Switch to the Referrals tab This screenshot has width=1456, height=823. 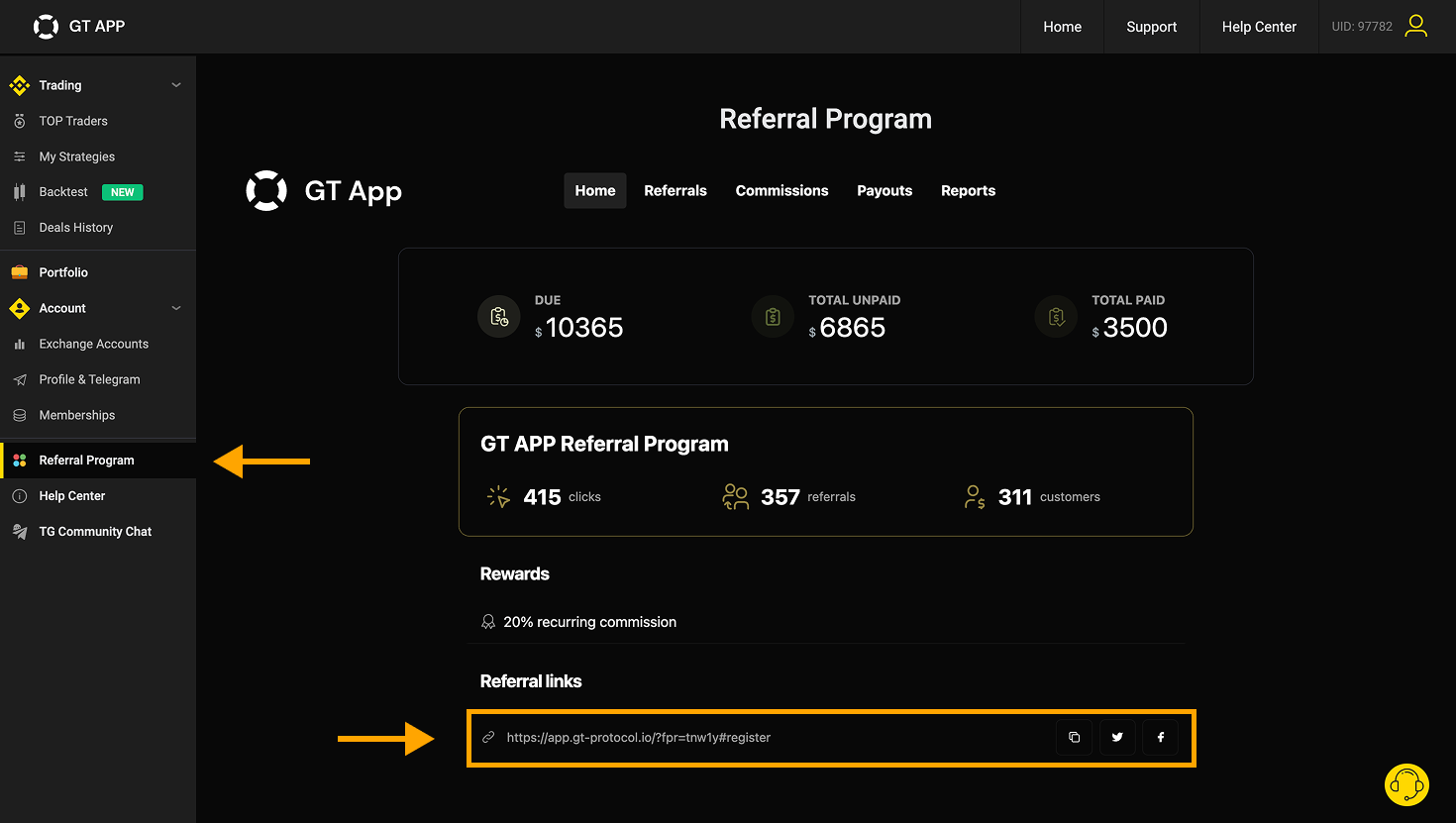pos(676,190)
